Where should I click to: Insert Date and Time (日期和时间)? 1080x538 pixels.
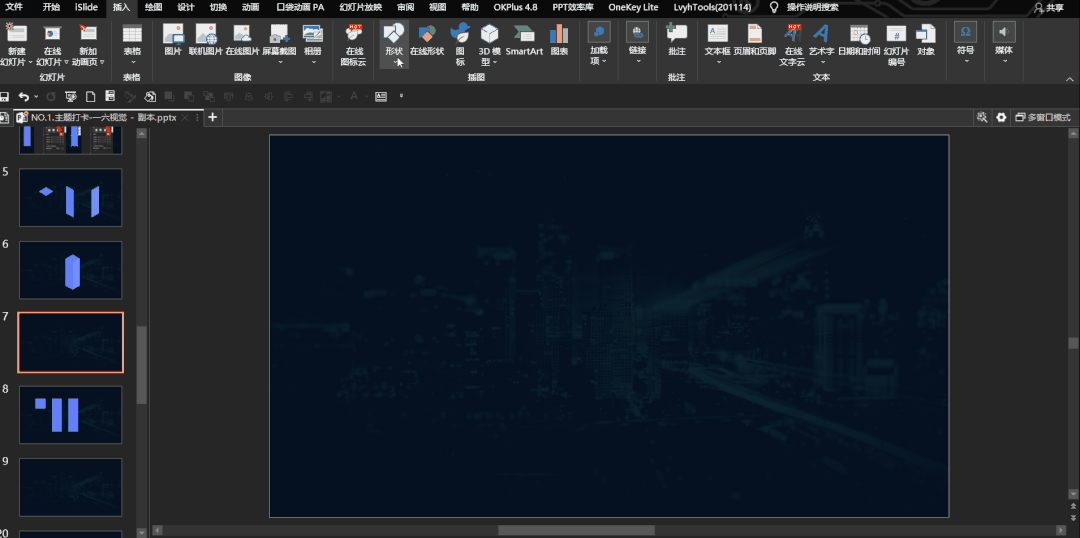click(859, 33)
